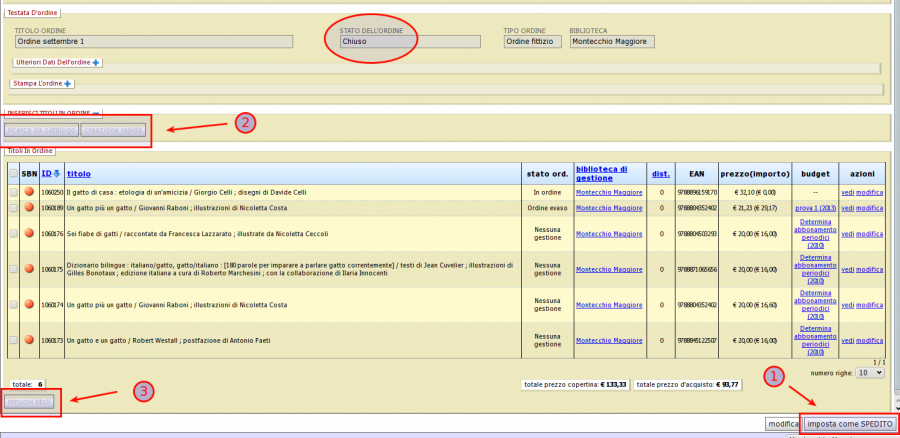Toggle the select-all checkbox in table header
The height and width of the screenshot is (438, 900).
tap(13, 174)
